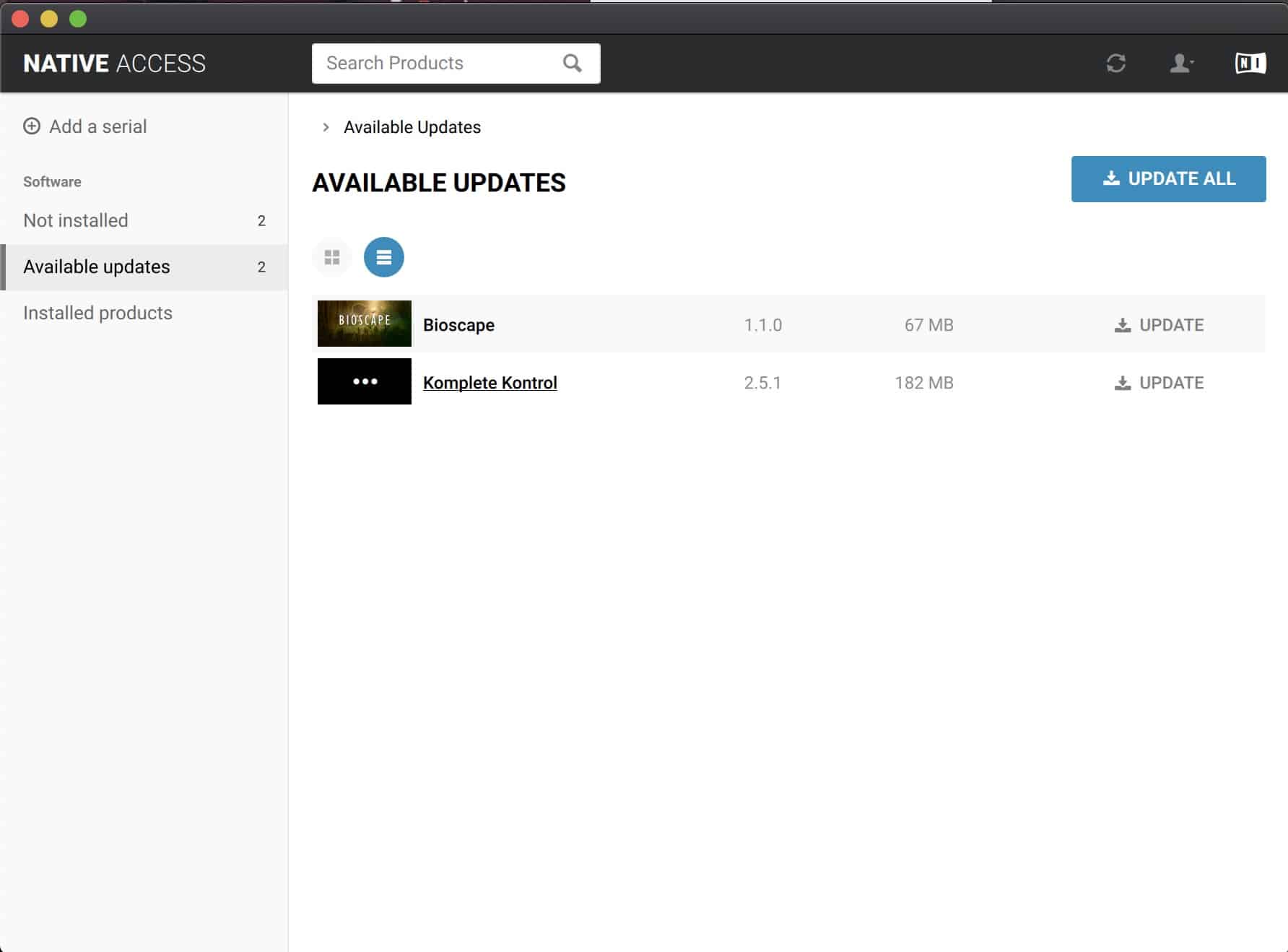Open the user account icon menu

pos(1181,64)
